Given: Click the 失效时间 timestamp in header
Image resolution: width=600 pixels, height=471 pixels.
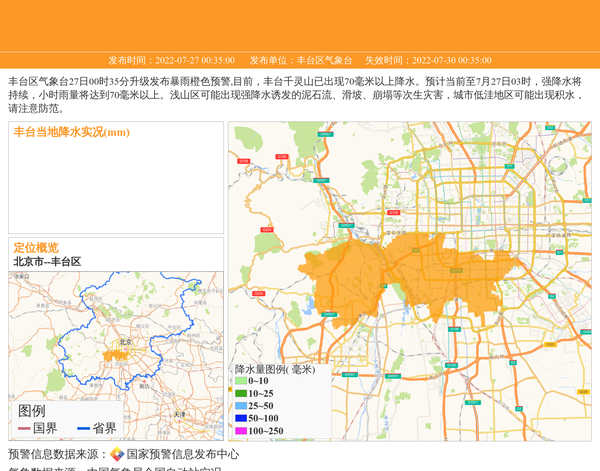Looking at the screenshot, I should 427,60.
